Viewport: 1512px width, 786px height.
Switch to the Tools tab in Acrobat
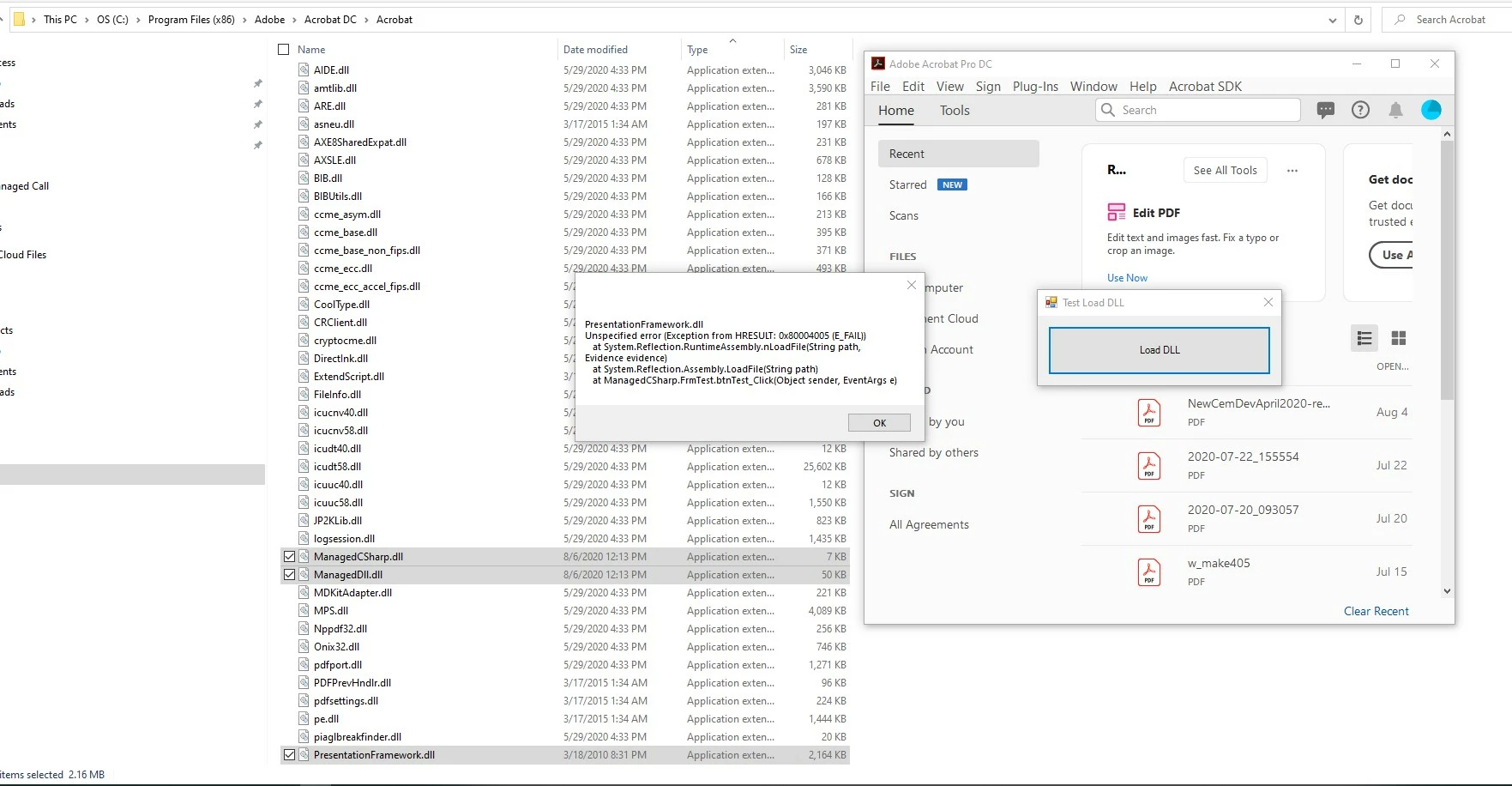[955, 110]
